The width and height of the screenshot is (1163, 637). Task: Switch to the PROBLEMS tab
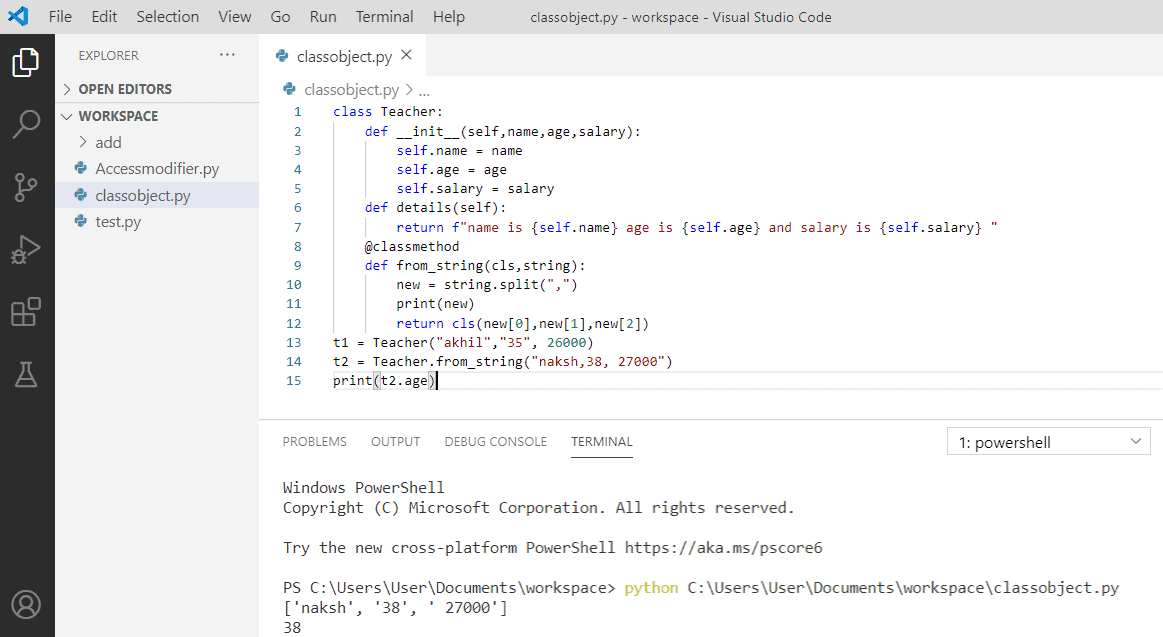pos(314,441)
